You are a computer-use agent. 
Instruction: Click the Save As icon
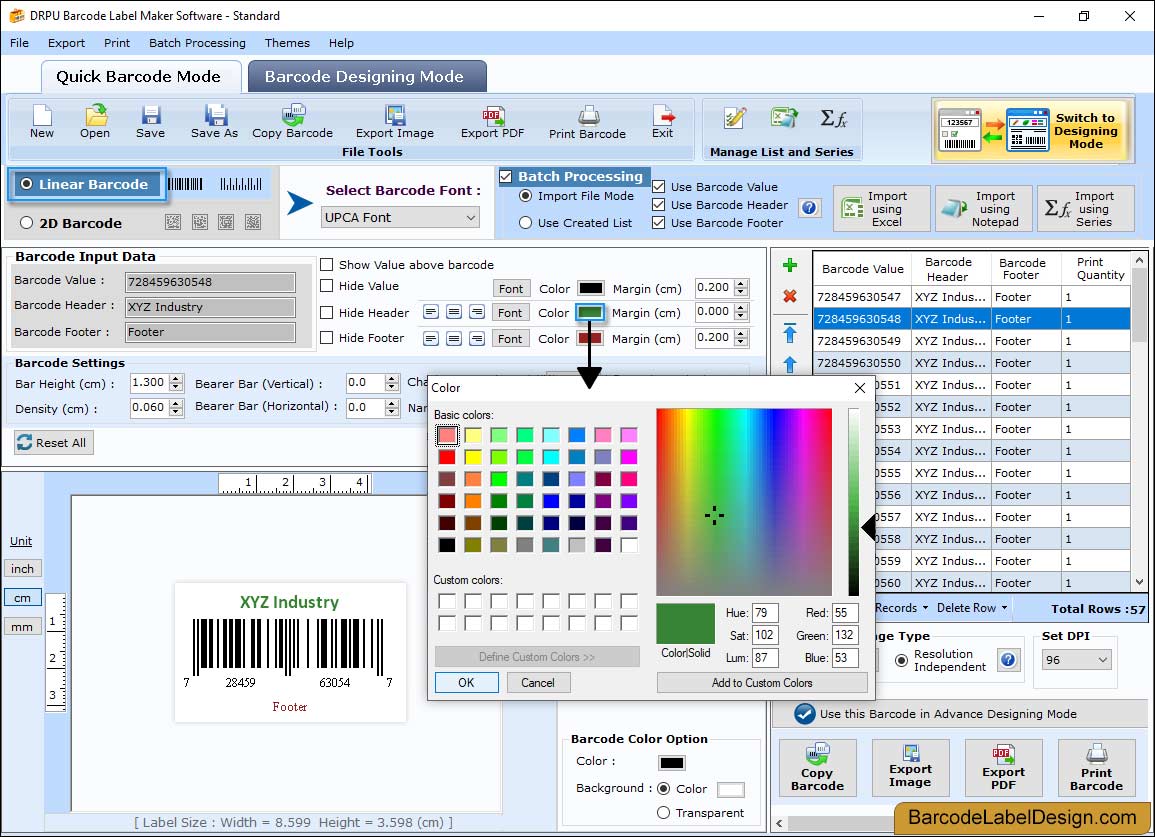214,122
